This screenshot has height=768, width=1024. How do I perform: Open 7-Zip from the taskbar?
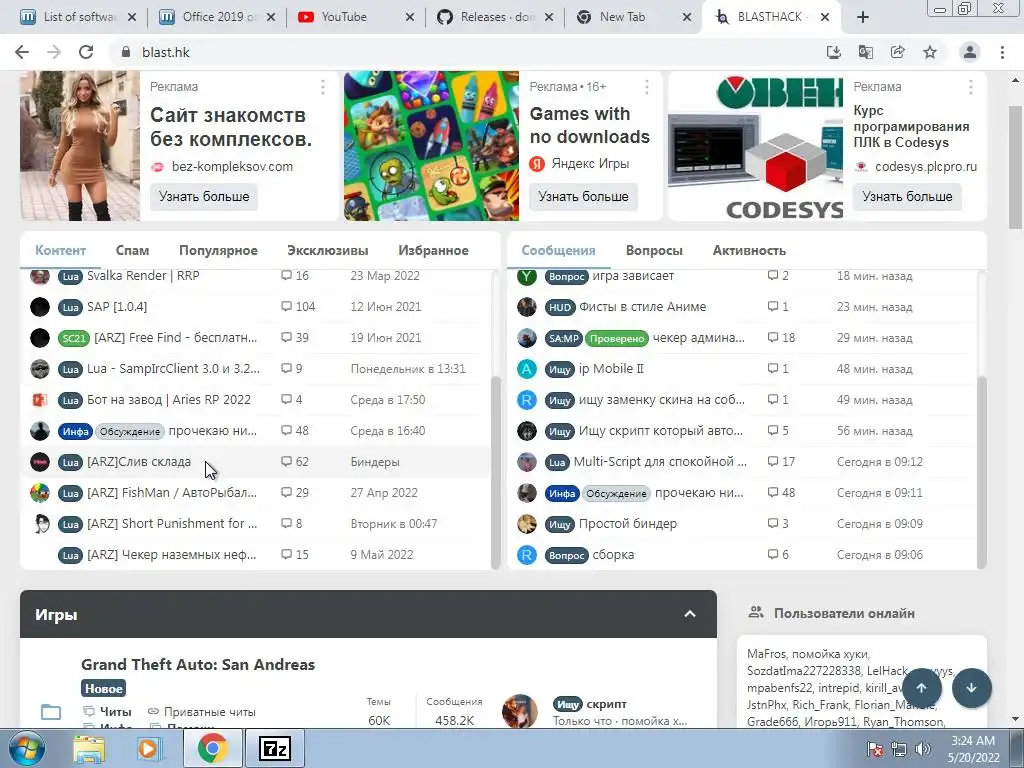click(274, 749)
